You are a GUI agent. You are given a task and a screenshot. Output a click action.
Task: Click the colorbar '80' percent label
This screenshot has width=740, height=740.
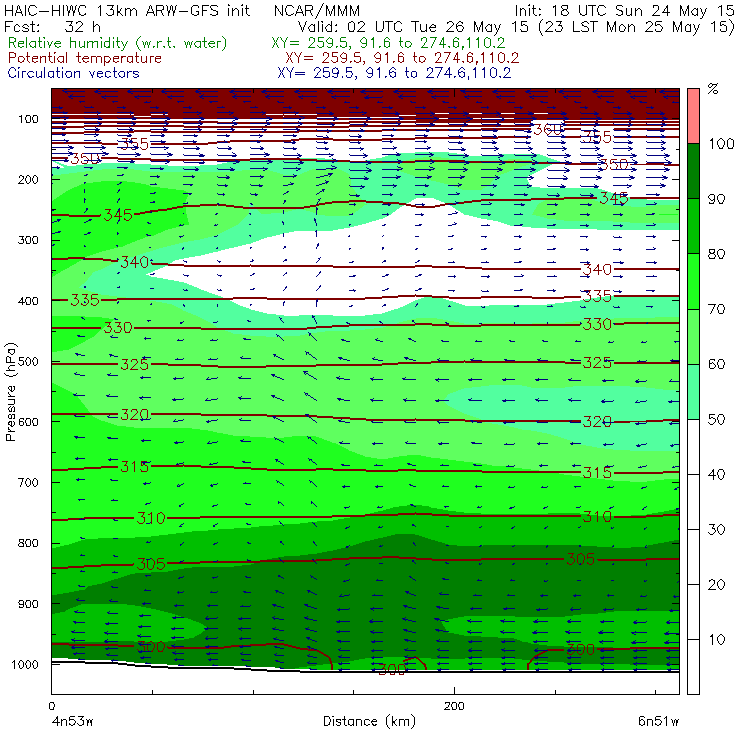point(716,254)
